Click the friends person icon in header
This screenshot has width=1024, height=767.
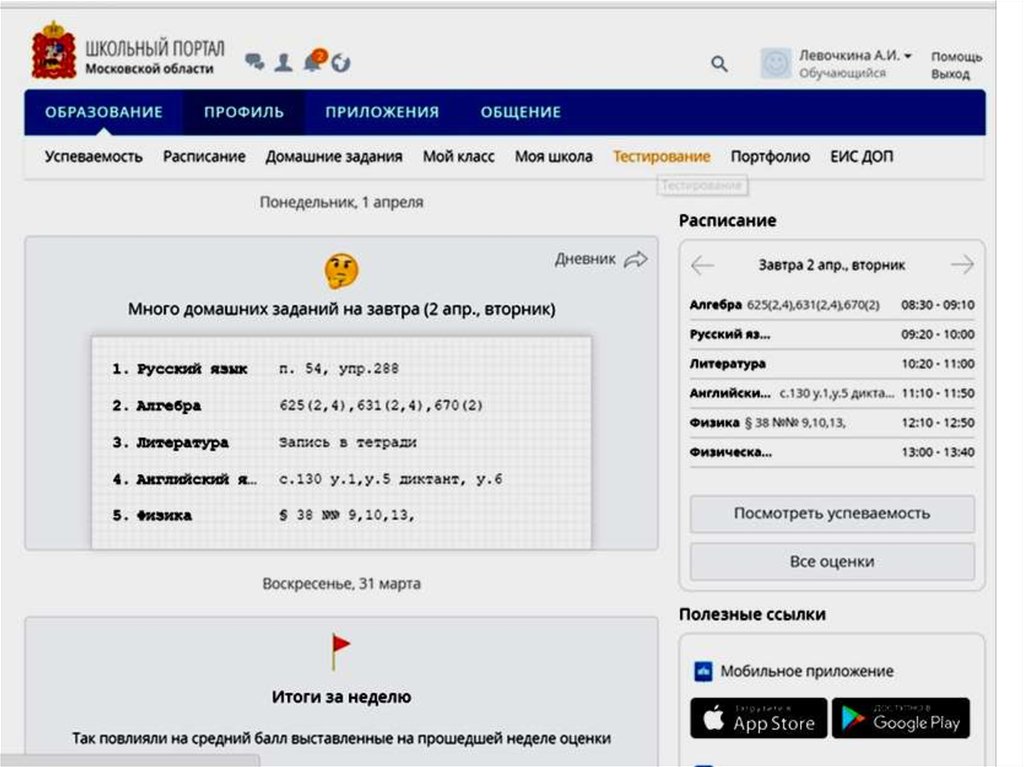(284, 62)
